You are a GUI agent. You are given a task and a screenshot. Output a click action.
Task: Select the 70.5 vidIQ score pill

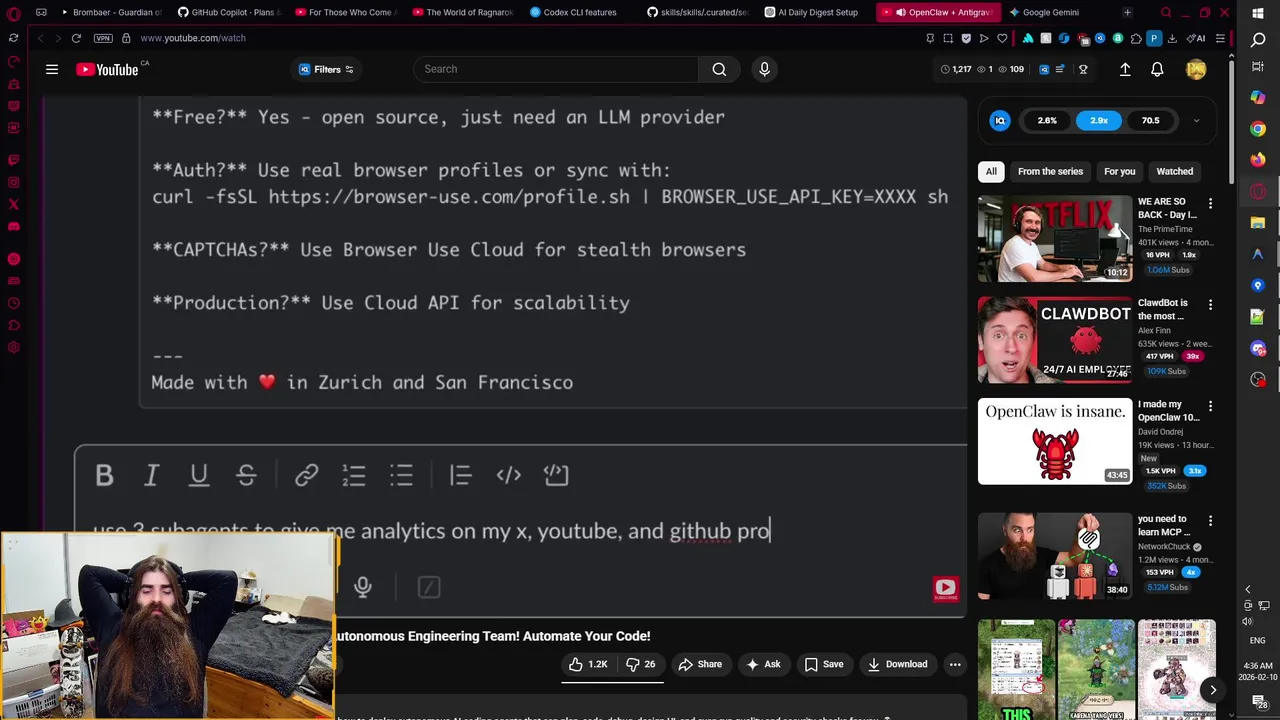[x=1151, y=121]
